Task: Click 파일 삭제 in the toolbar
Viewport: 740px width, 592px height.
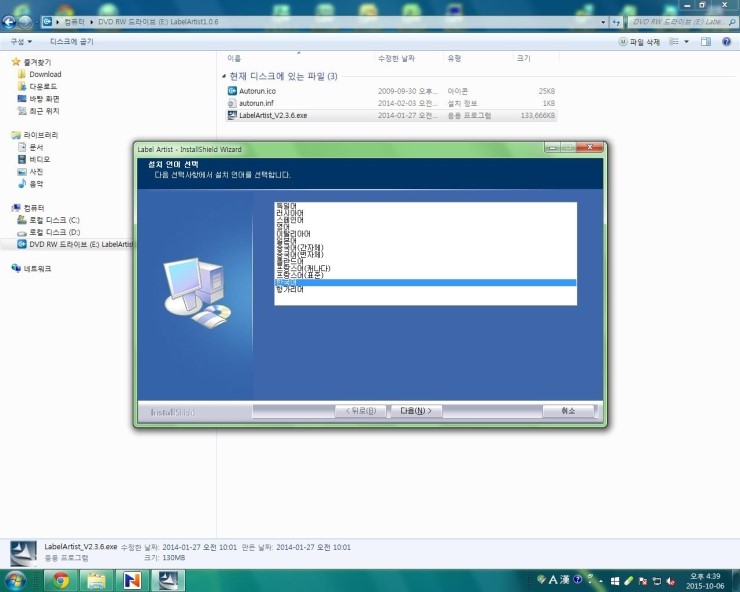Action: point(640,42)
